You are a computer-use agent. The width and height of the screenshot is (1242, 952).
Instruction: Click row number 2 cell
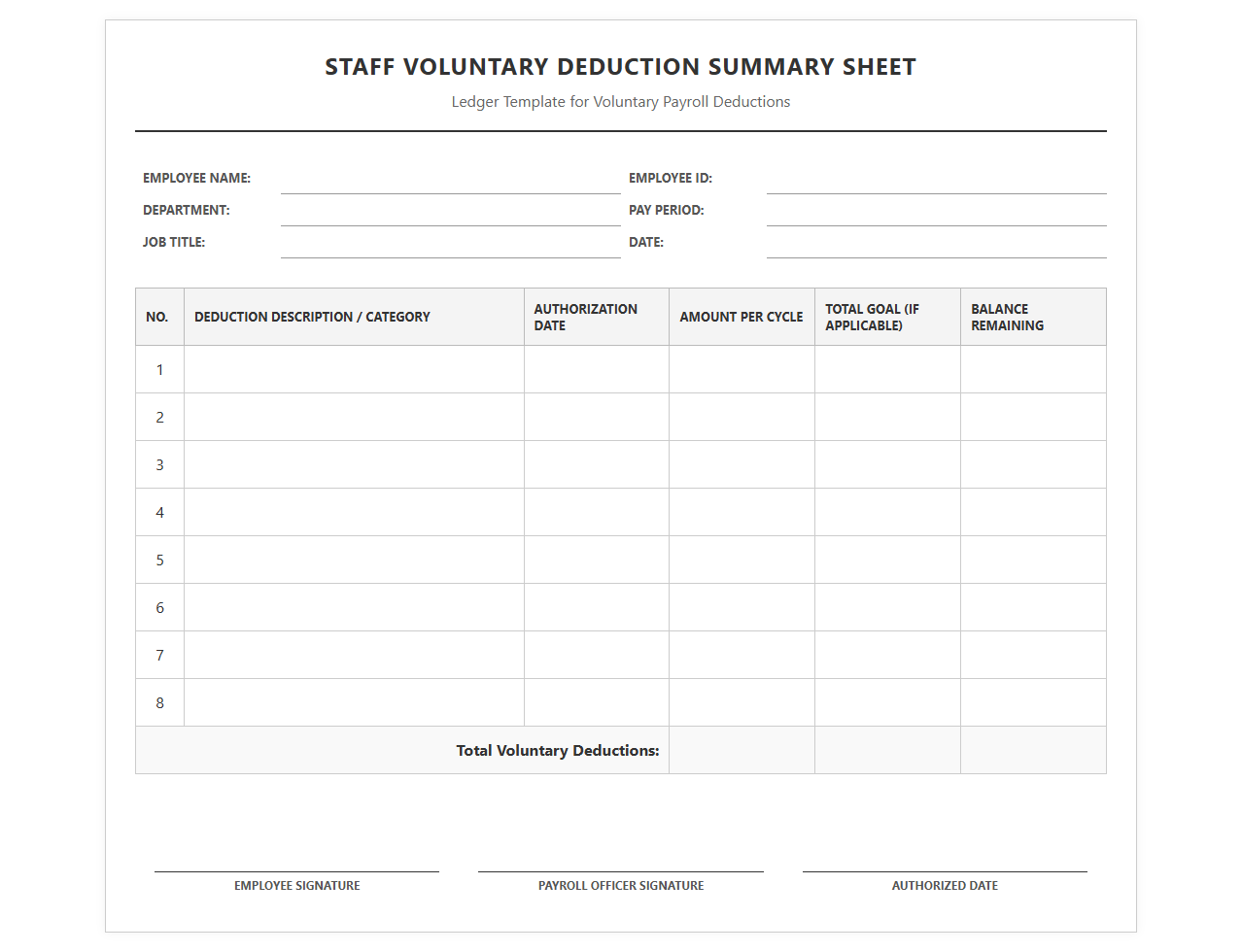click(x=159, y=417)
